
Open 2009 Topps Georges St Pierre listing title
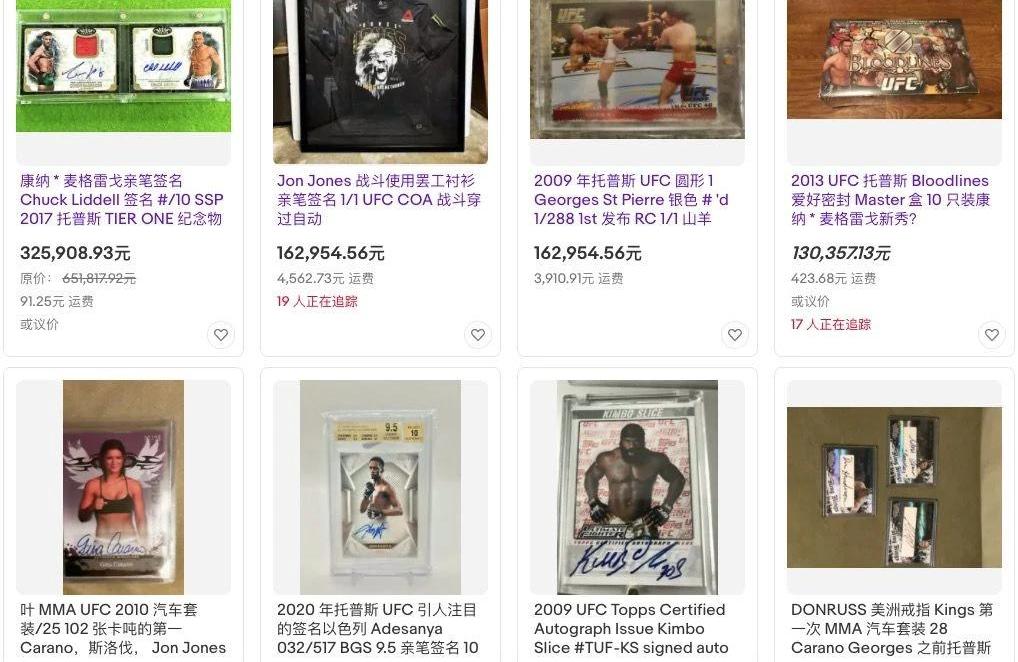(631, 199)
